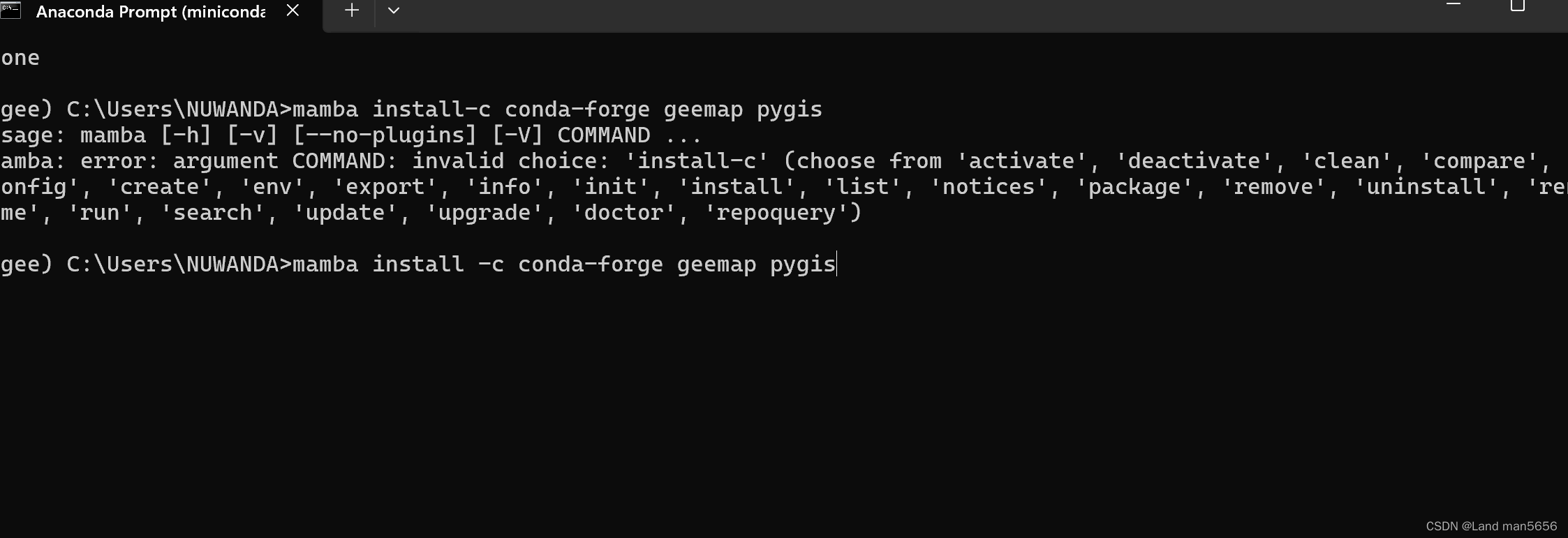The width and height of the screenshot is (1568, 538).
Task: Click the 'repoquery' text in the command list
Action: [775, 211]
